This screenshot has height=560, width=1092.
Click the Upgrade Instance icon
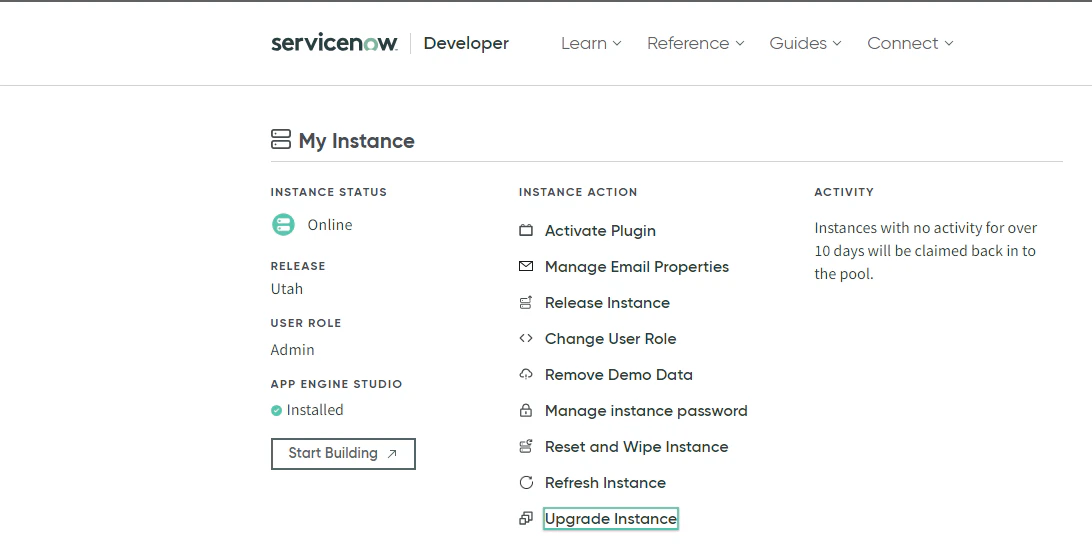pos(526,518)
